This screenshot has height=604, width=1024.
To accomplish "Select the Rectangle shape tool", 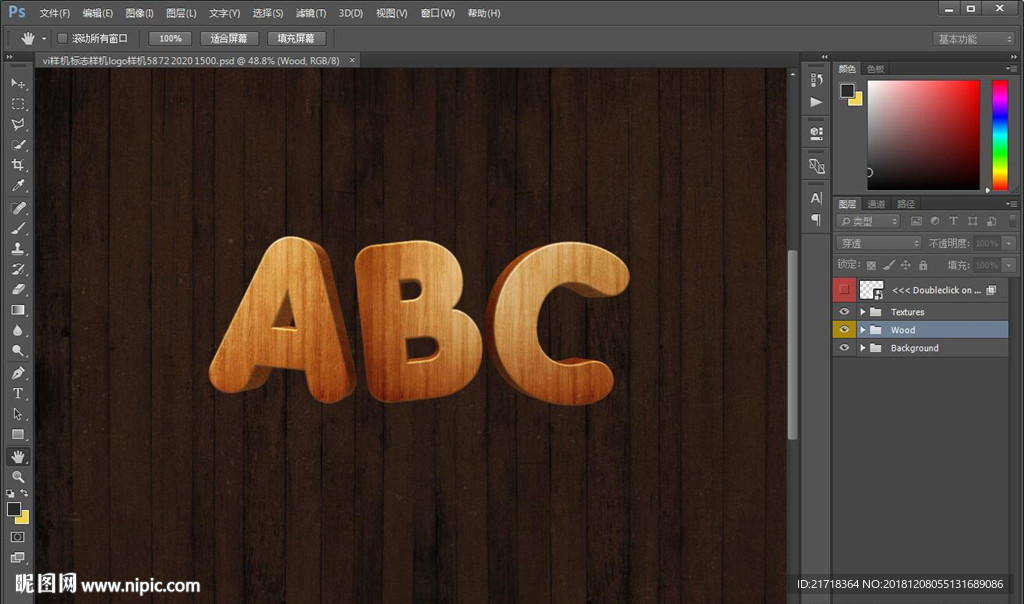I will tap(18, 434).
